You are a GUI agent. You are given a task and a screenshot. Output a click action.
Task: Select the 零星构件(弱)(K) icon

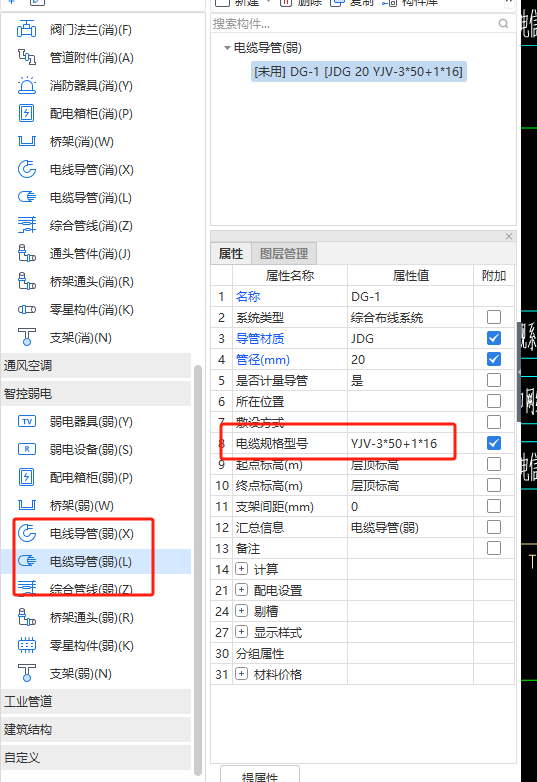pyautogui.click(x=26, y=645)
